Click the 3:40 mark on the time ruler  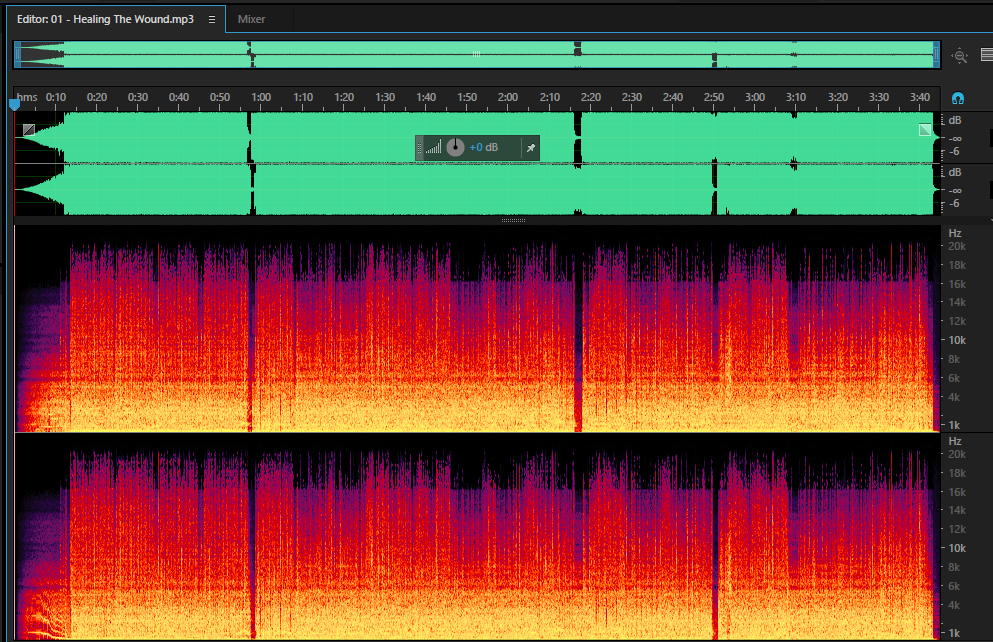point(920,98)
